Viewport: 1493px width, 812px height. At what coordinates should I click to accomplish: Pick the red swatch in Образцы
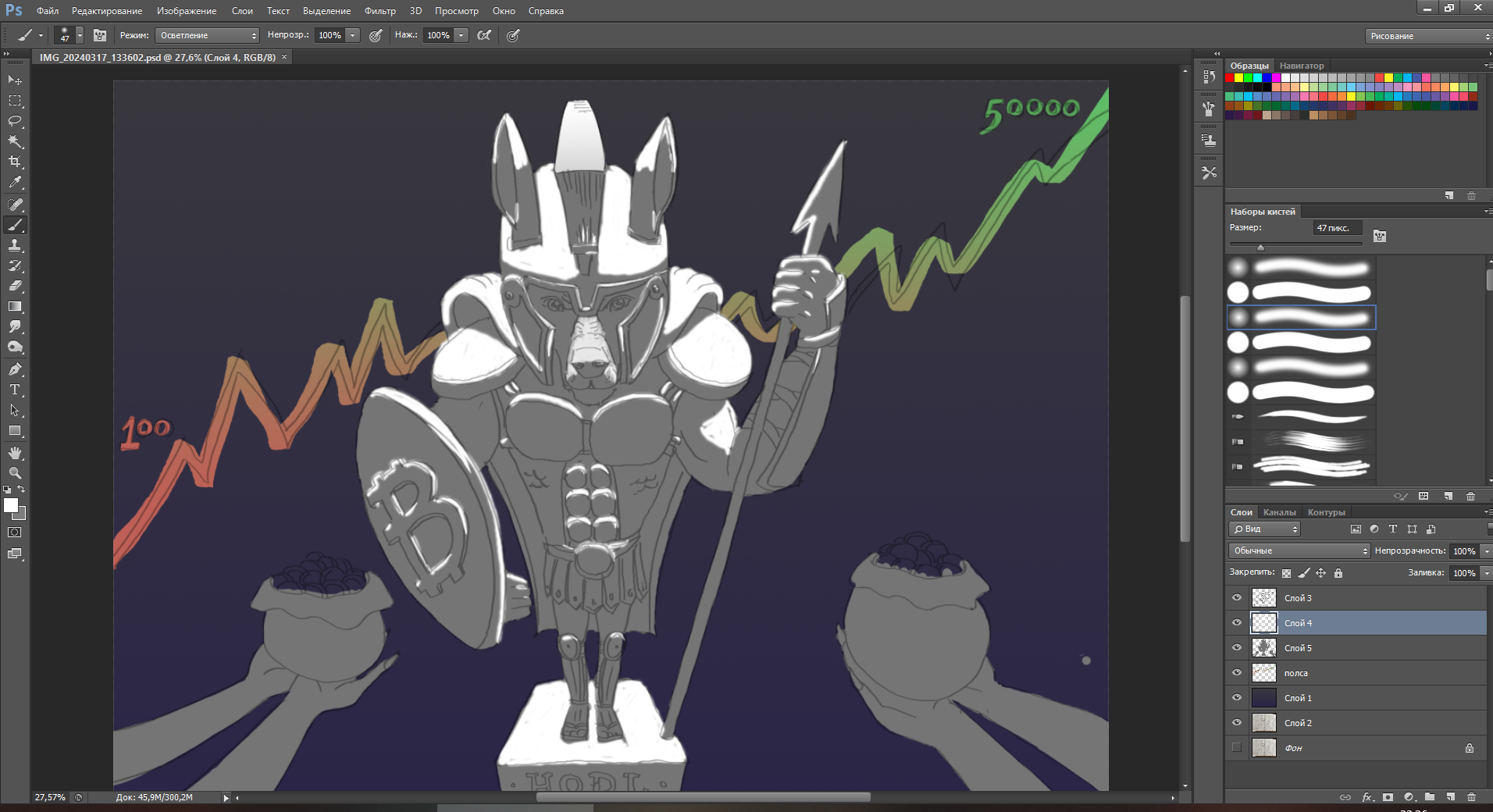click(1230, 78)
